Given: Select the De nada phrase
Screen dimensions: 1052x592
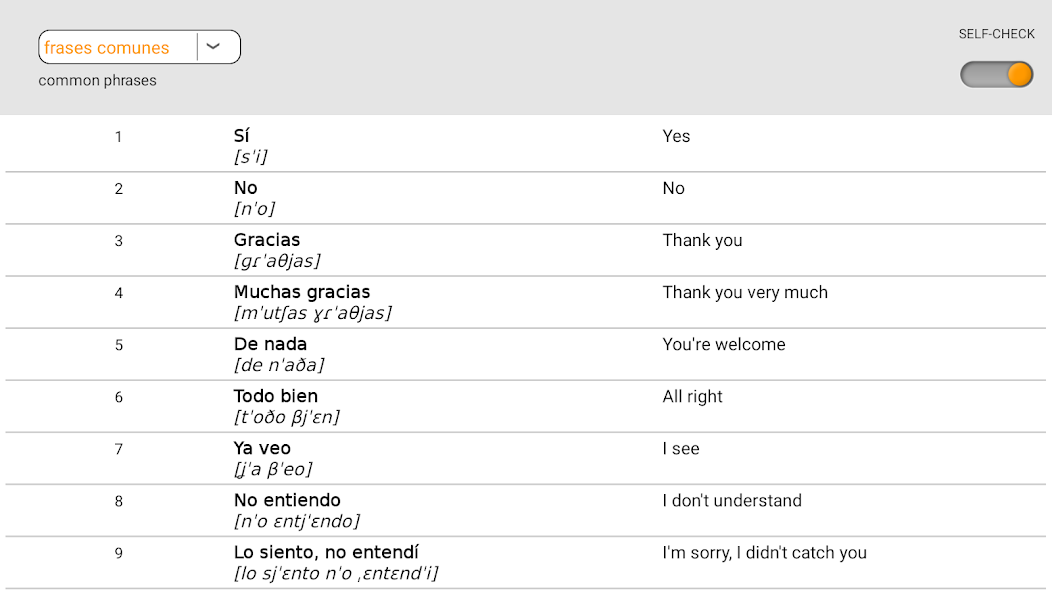Looking at the screenshot, I should coord(270,344).
